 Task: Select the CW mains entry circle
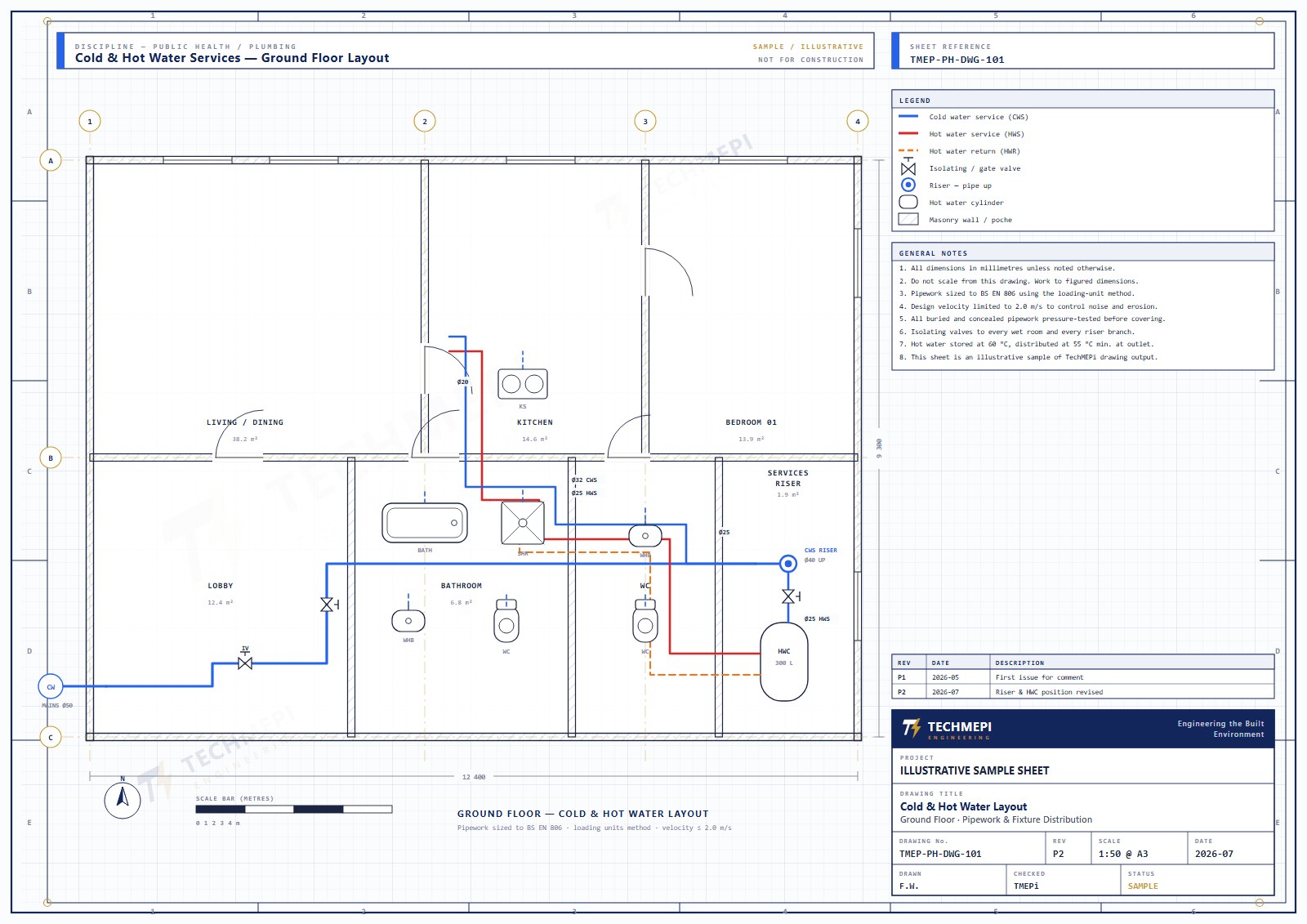(x=51, y=686)
